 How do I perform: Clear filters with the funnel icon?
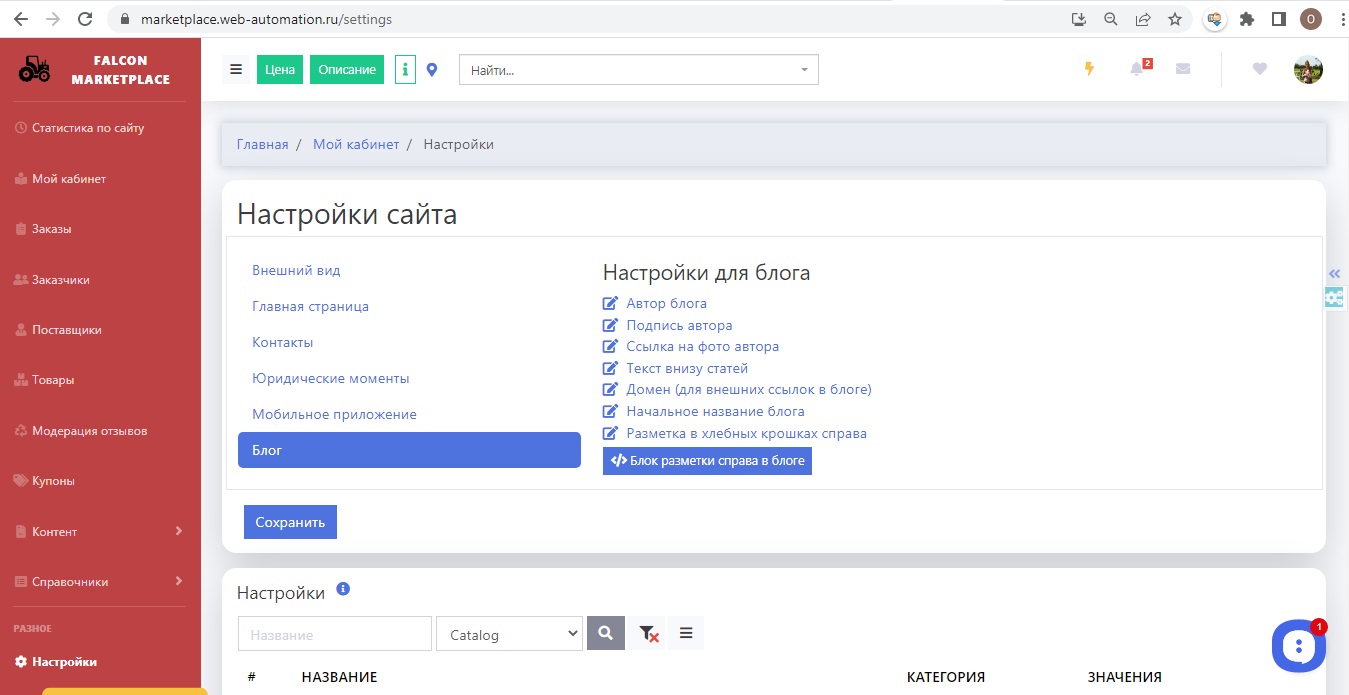point(648,633)
